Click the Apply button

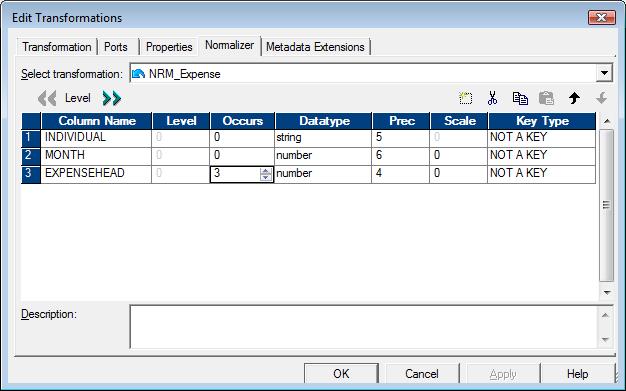503,374
